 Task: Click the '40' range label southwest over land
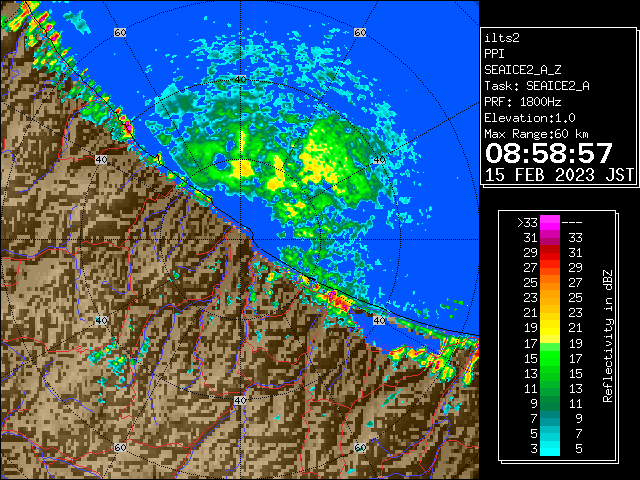[101, 320]
